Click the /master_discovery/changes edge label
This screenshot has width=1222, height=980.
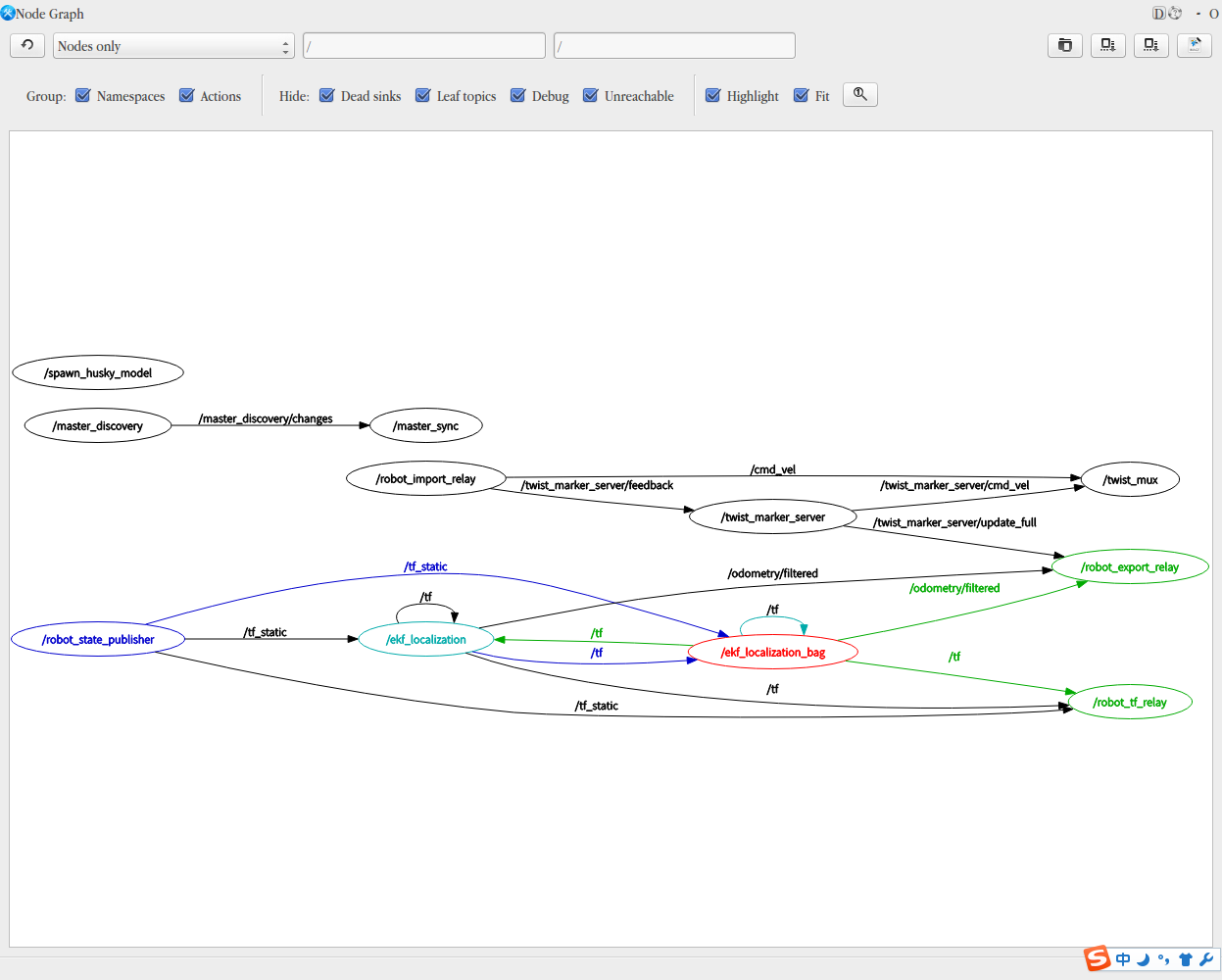click(266, 418)
